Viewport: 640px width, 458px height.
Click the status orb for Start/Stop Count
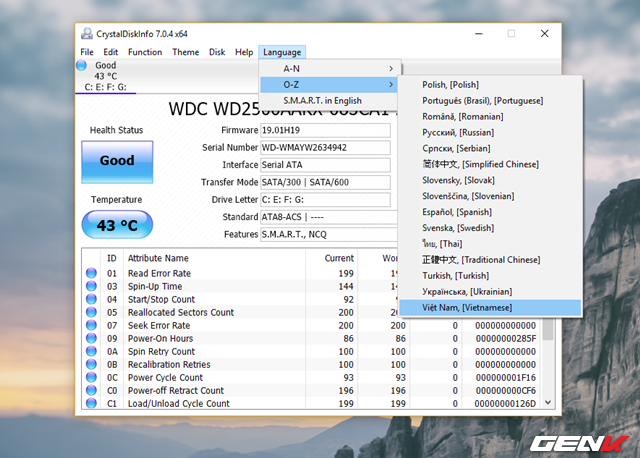[x=91, y=299]
